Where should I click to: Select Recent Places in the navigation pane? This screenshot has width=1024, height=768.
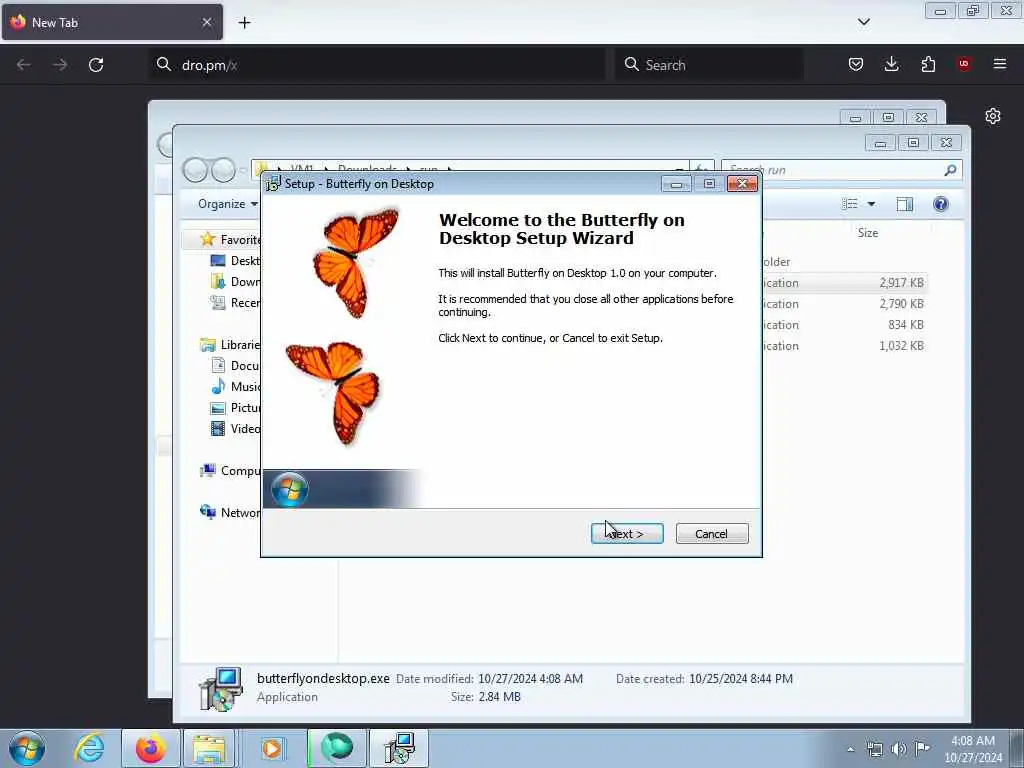click(x=235, y=302)
